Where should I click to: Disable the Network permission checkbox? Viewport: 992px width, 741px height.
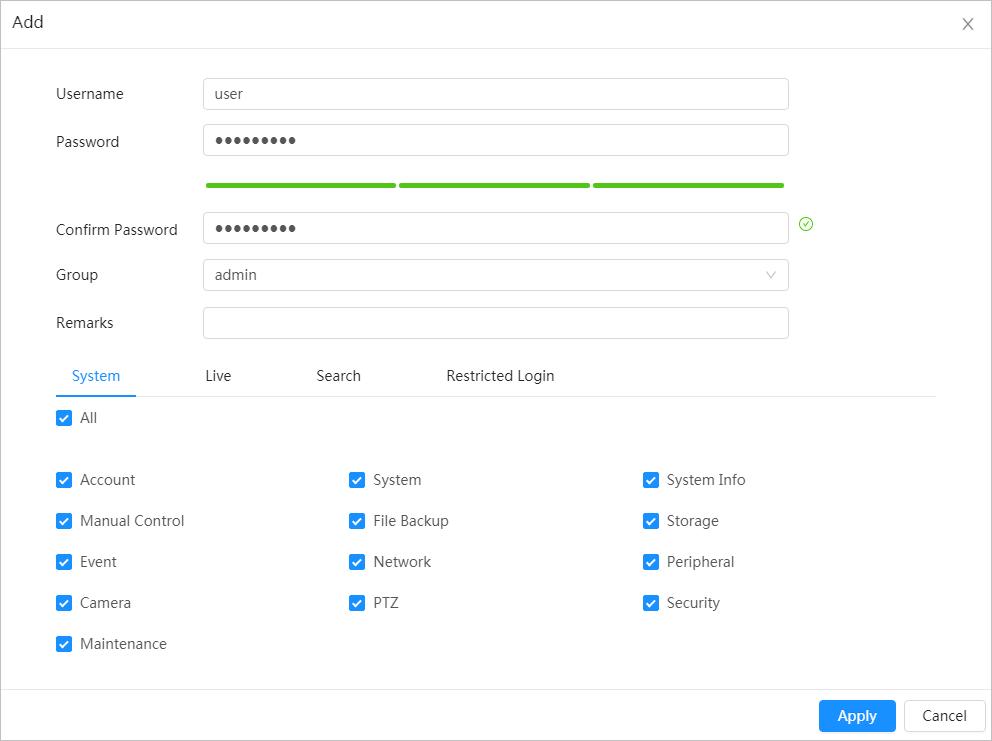tap(357, 562)
